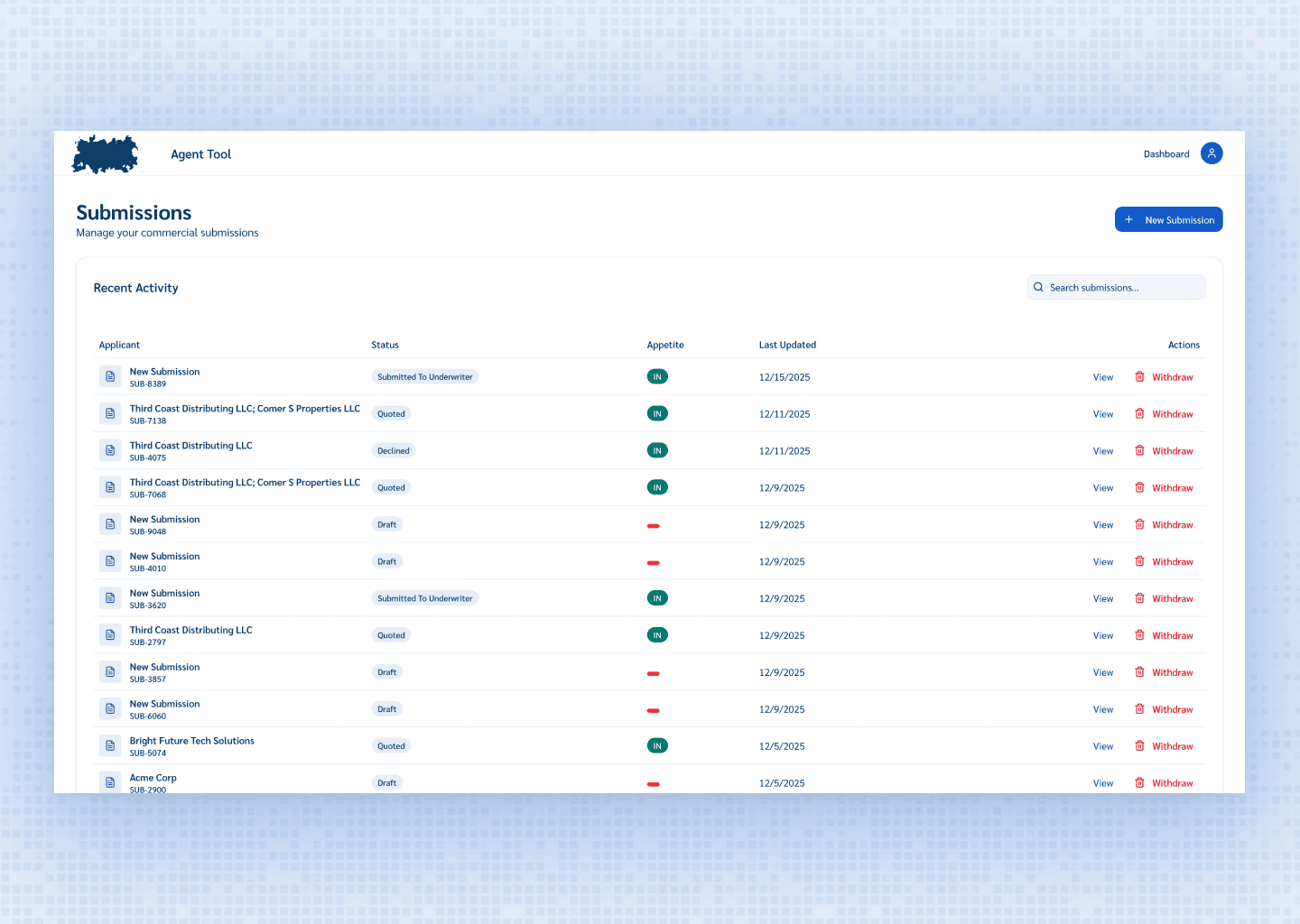Withdraw the SUB-9048 draft submission
This screenshot has height=924, width=1300.
coord(1172,525)
